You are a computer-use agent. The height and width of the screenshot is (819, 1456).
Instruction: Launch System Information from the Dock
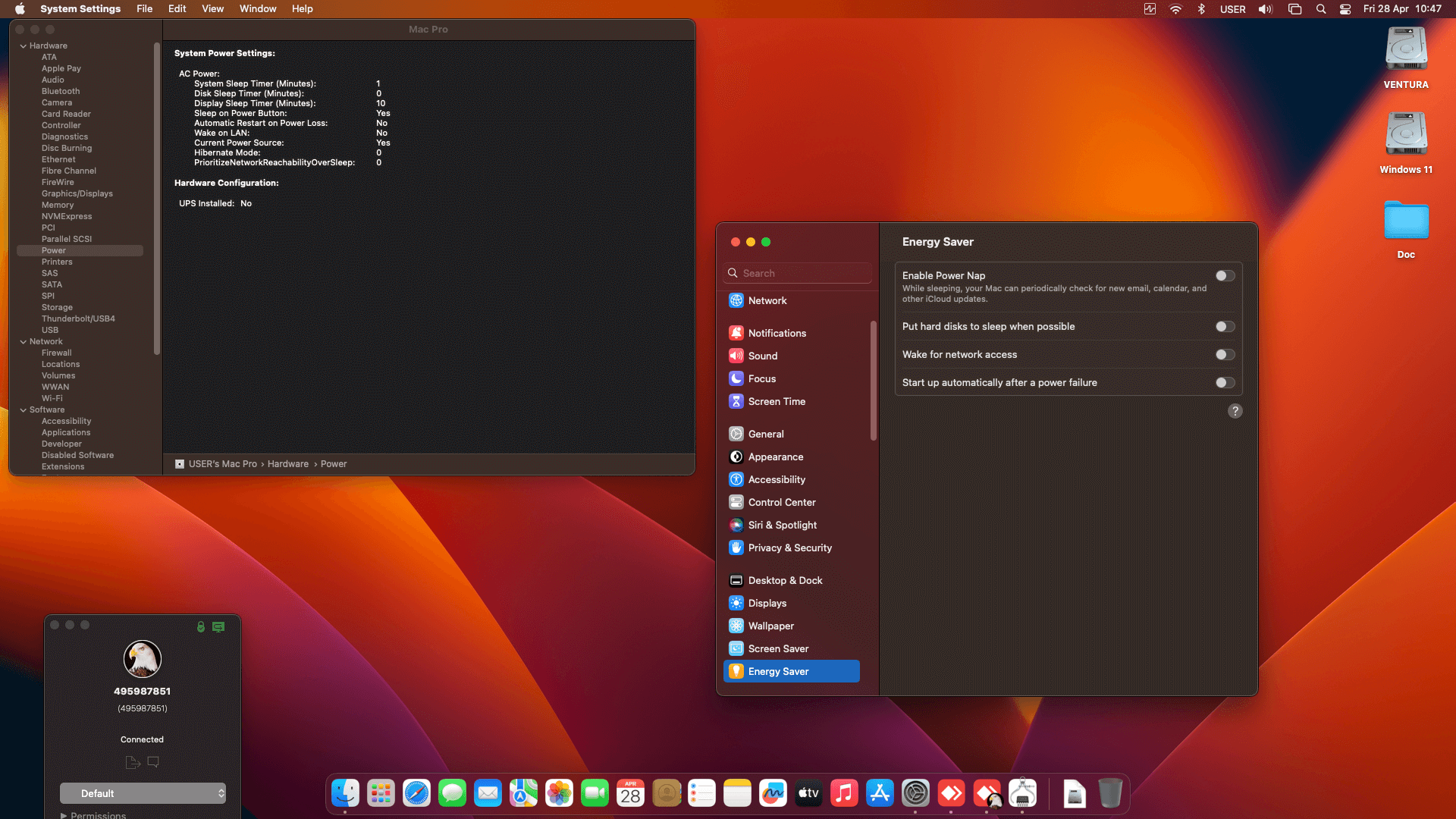1023,793
